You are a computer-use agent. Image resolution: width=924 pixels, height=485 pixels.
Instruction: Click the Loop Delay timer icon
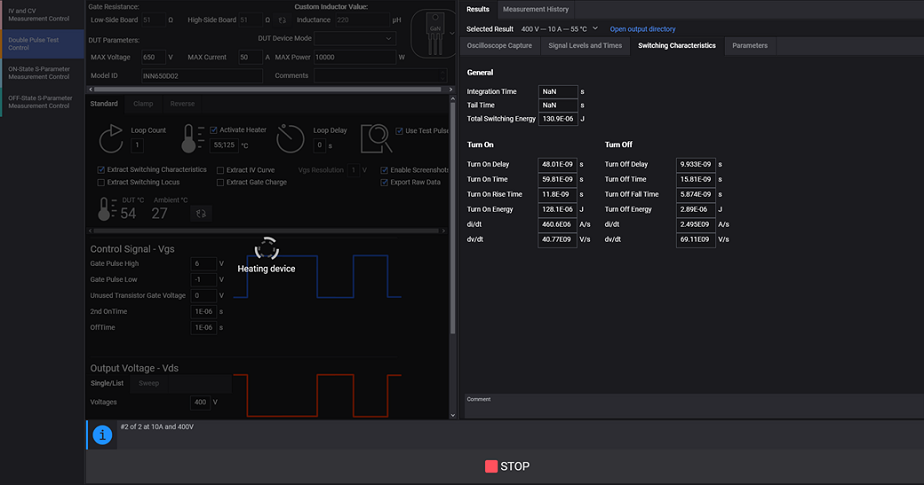click(291, 138)
